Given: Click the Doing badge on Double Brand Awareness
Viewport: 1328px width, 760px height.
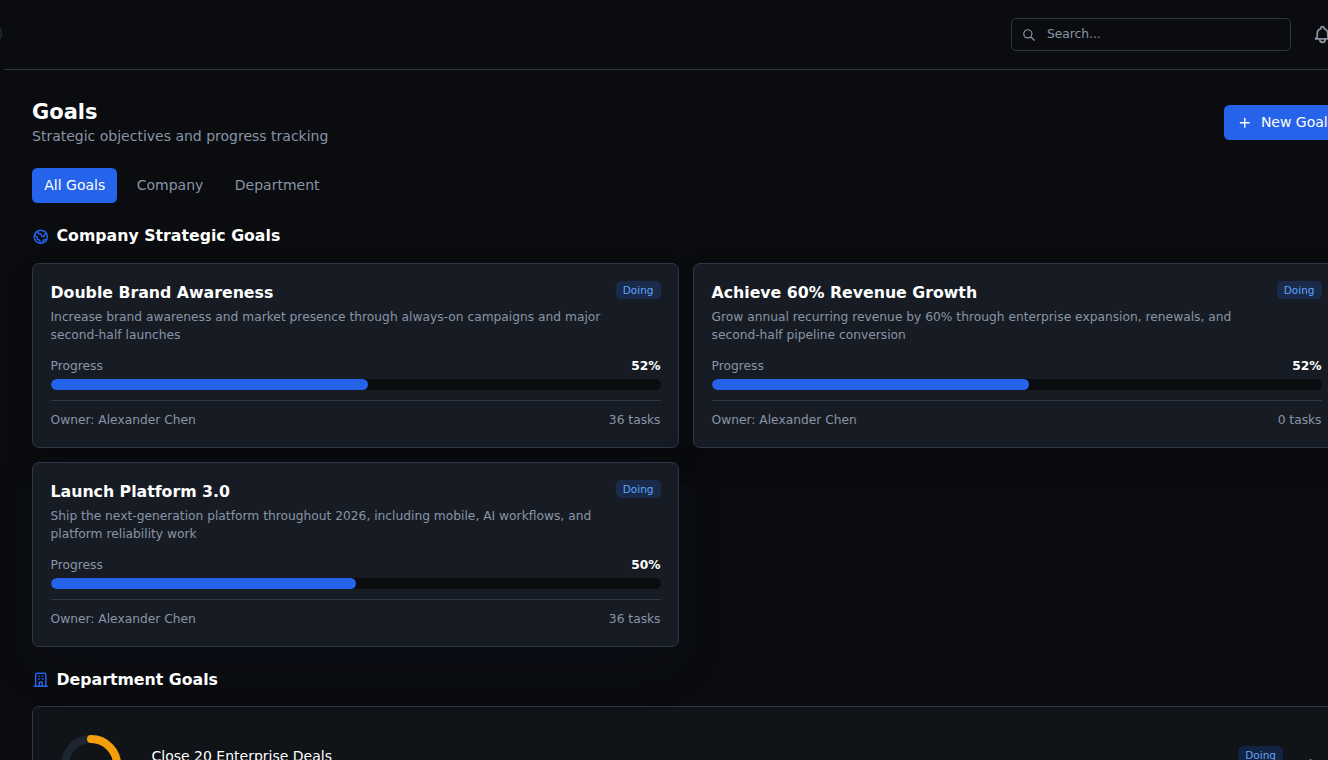Looking at the screenshot, I should pyautogui.click(x=638, y=290).
